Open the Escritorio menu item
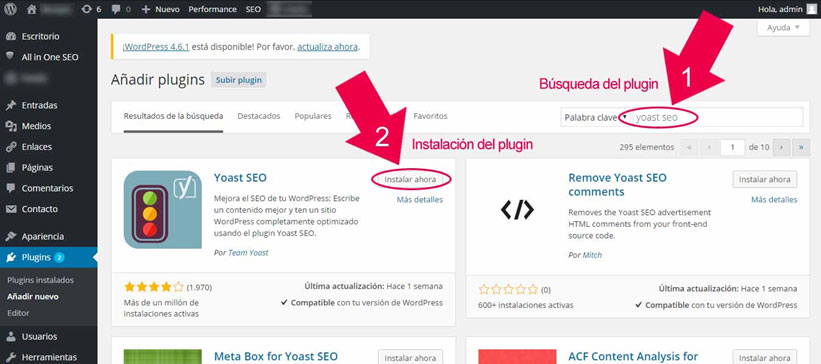Viewport: 821px width, 364px height. click(x=40, y=37)
